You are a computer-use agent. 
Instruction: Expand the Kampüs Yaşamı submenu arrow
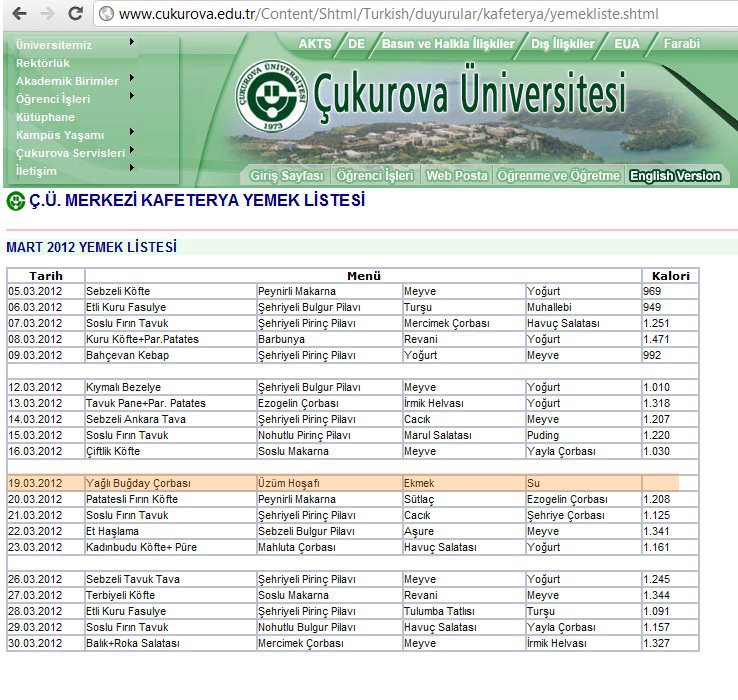click(132, 132)
